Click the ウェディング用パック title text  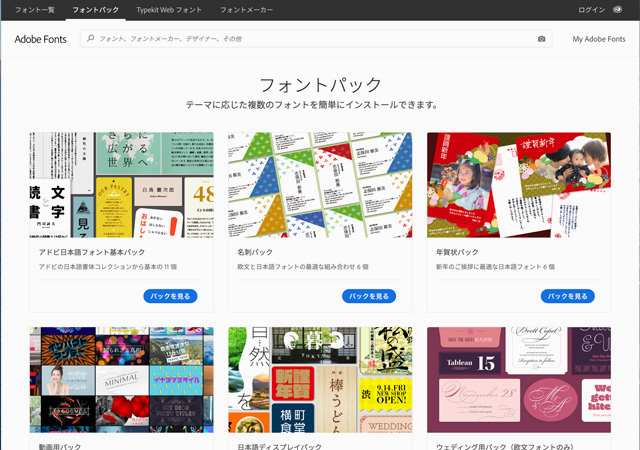coord(505,446)
